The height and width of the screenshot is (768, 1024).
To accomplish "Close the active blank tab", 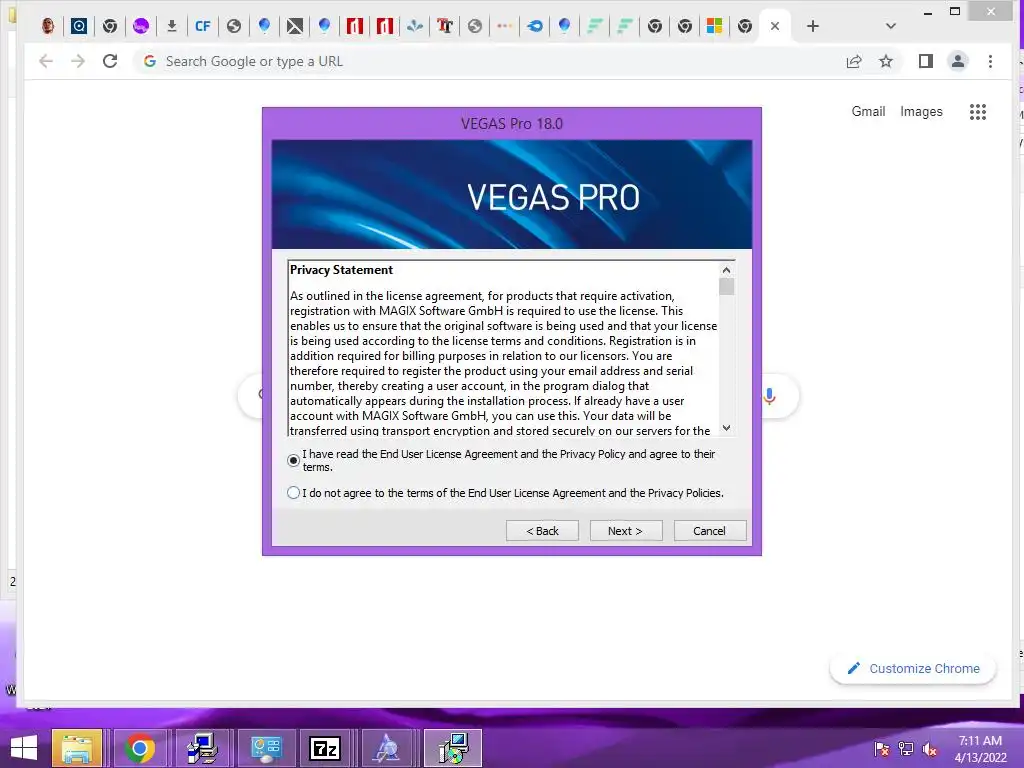I will [775, 26].
